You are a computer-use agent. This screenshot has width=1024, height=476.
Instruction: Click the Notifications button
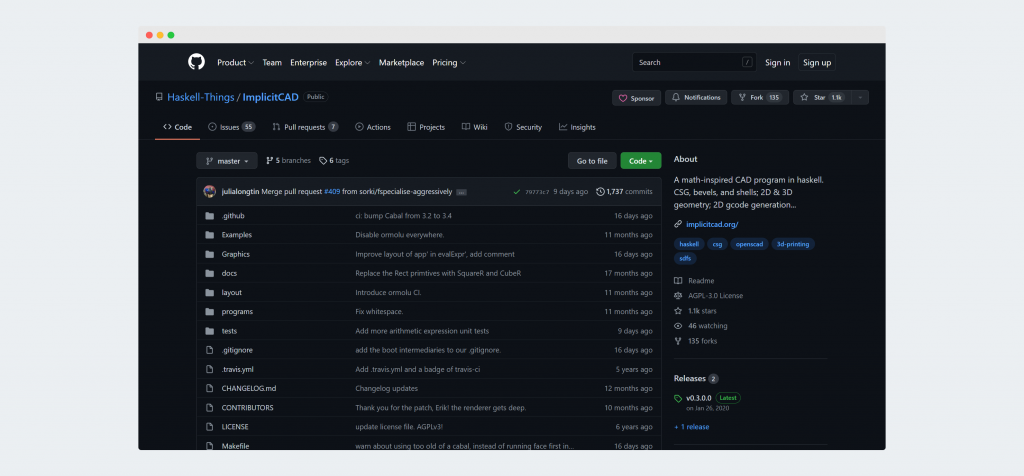click(696, 98)
